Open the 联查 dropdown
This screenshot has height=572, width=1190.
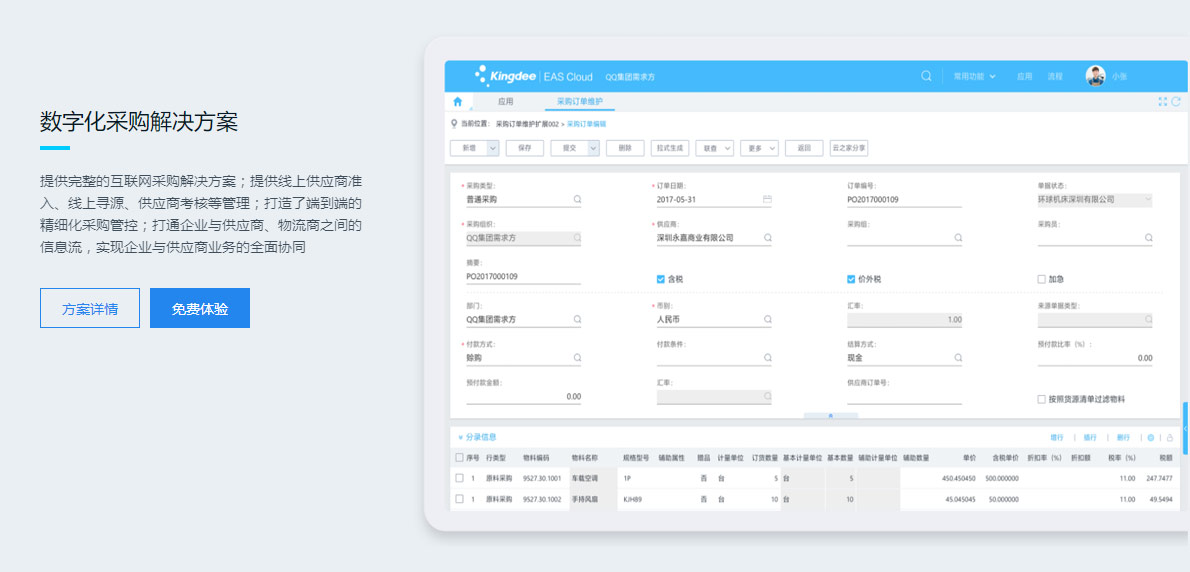point(714,148)
